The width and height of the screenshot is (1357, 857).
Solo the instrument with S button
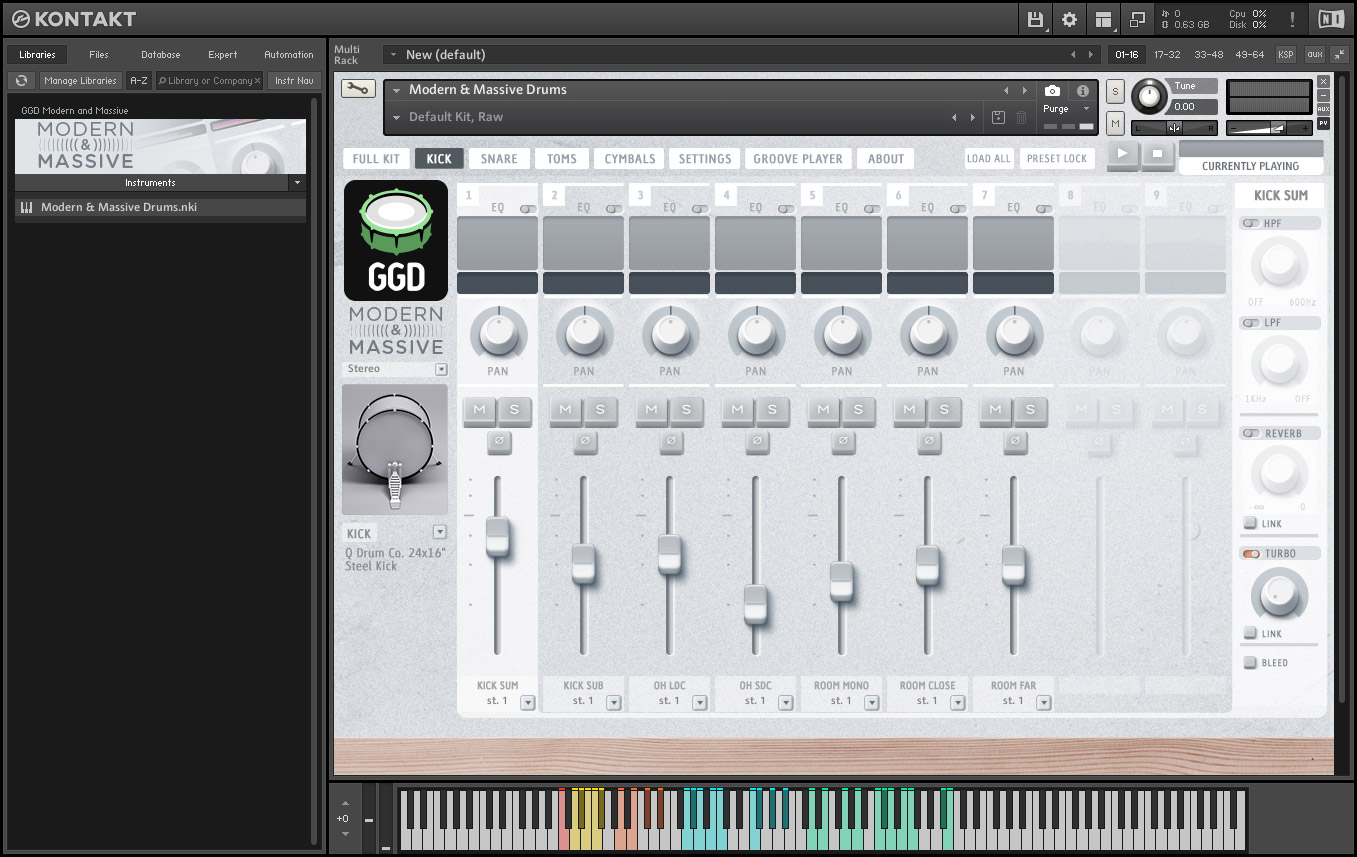1116,91
